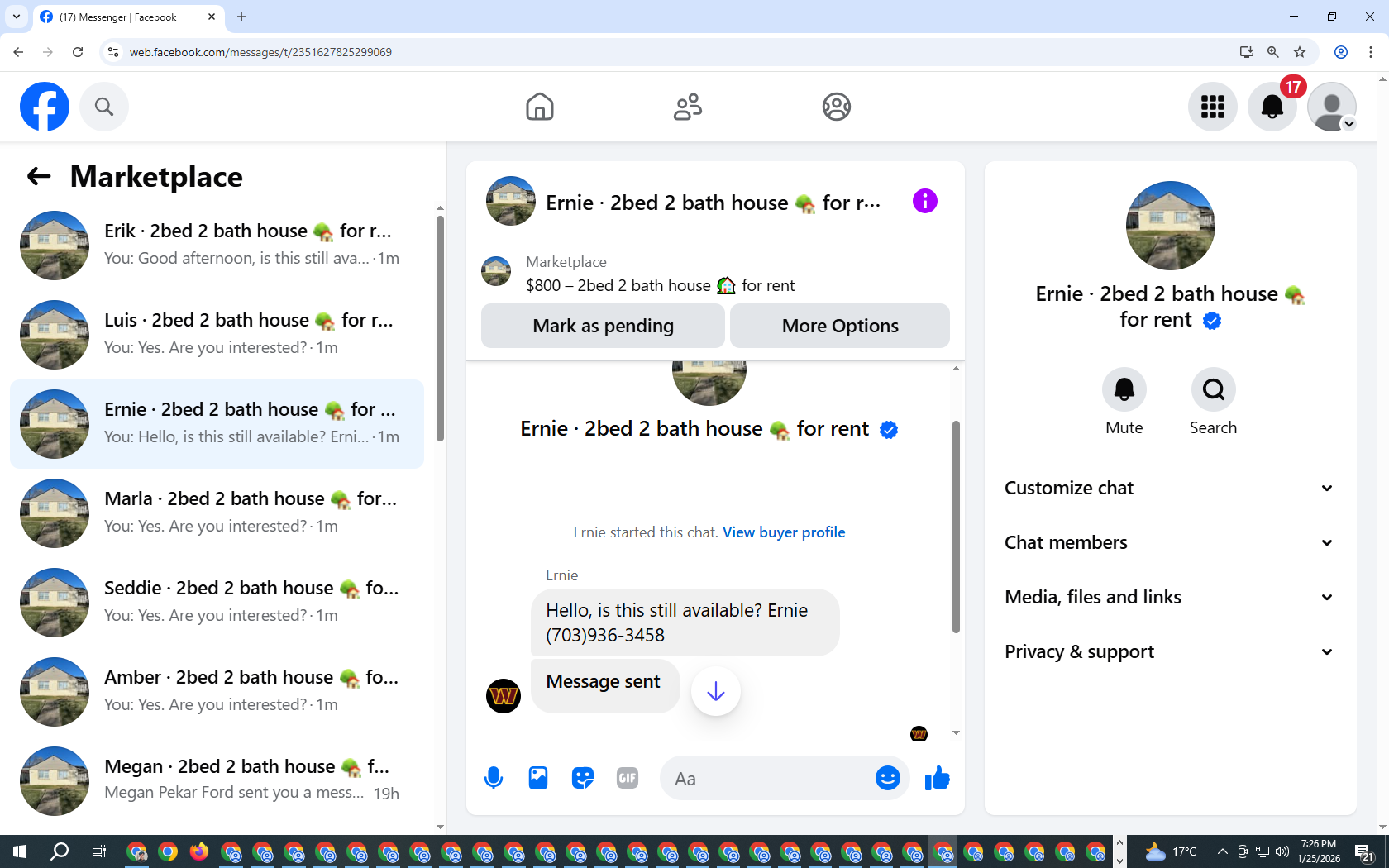The width and height of the screenshot is (1389, 868).
Task: Open the weather widget showing 17°C
Action: pyautogui.click(x=1170, y=851)
